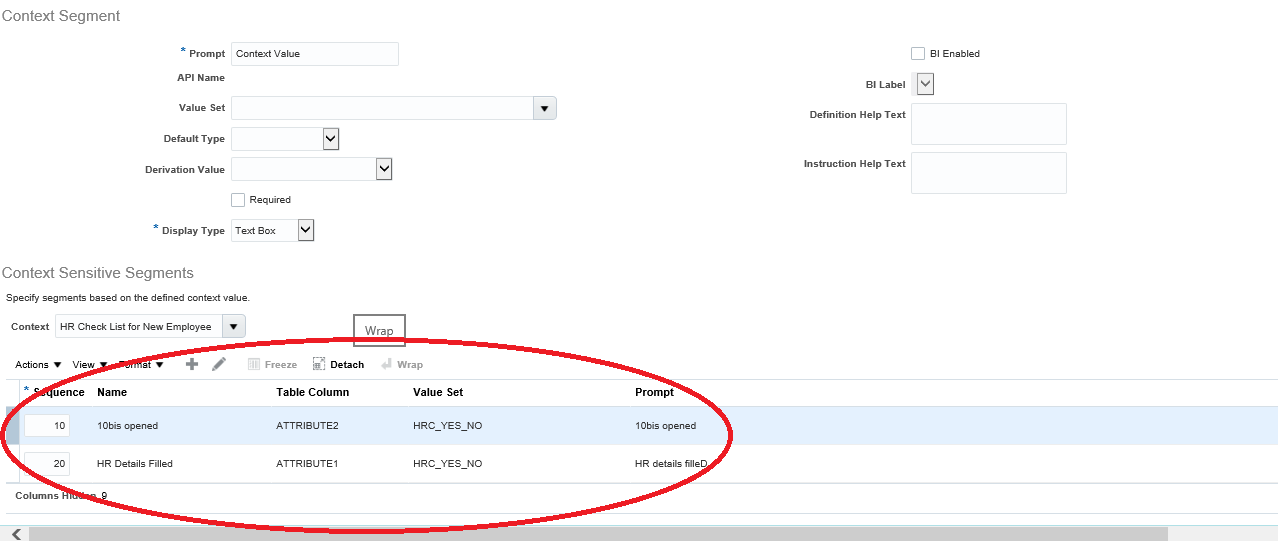Open the Display Type dropdown
Screen dimensions: 1278x541
pos(306,231)
